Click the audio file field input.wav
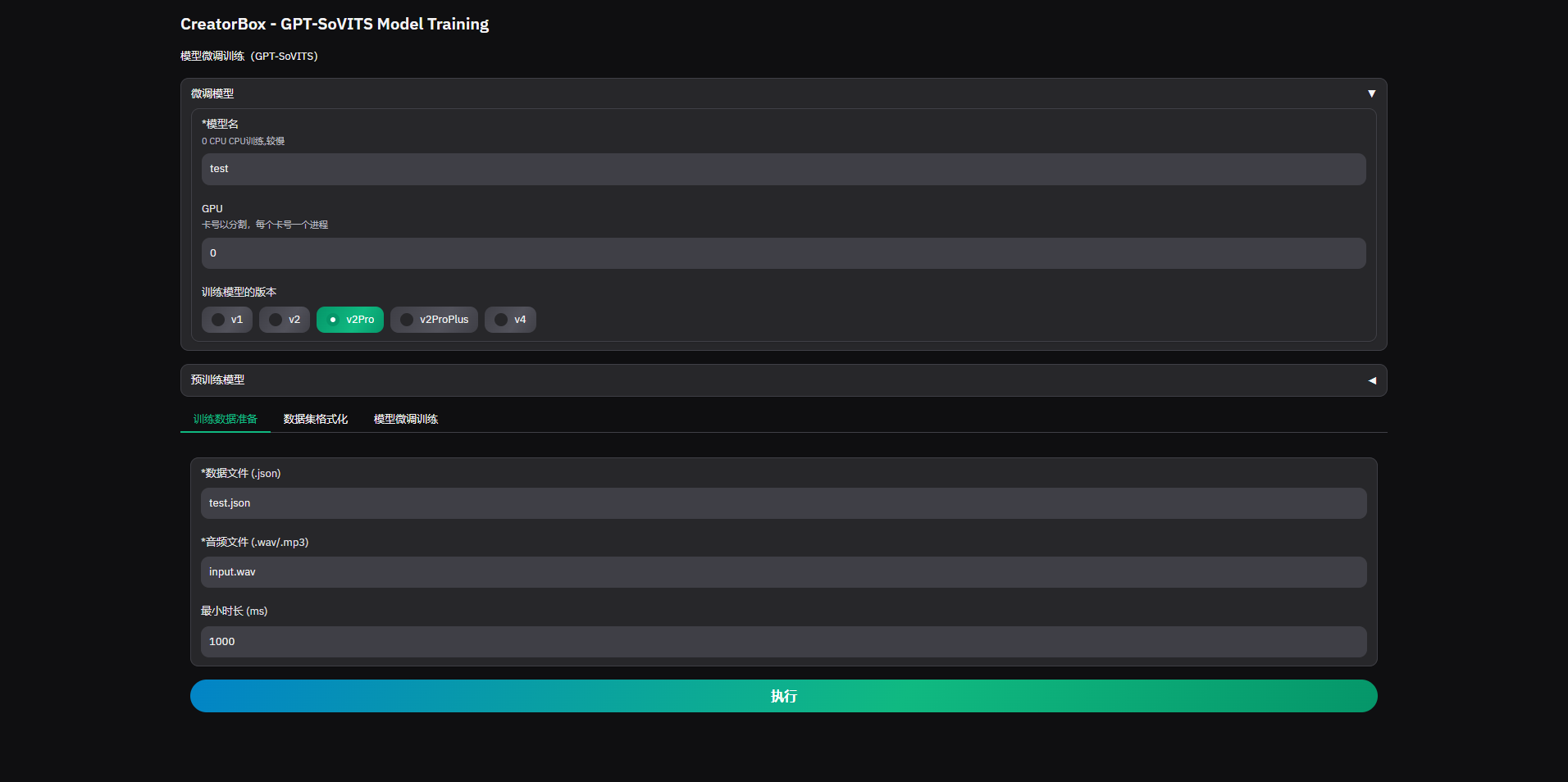This screenshot has height=782, width=1568. 784,572
